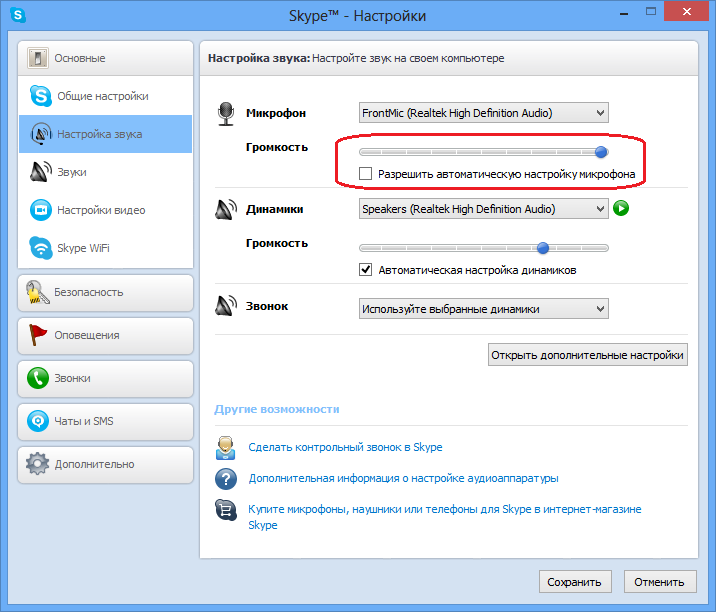Select Настройка звука in sidebar
The height and width of the screenshot is (612, 716).
coord(105,134)
